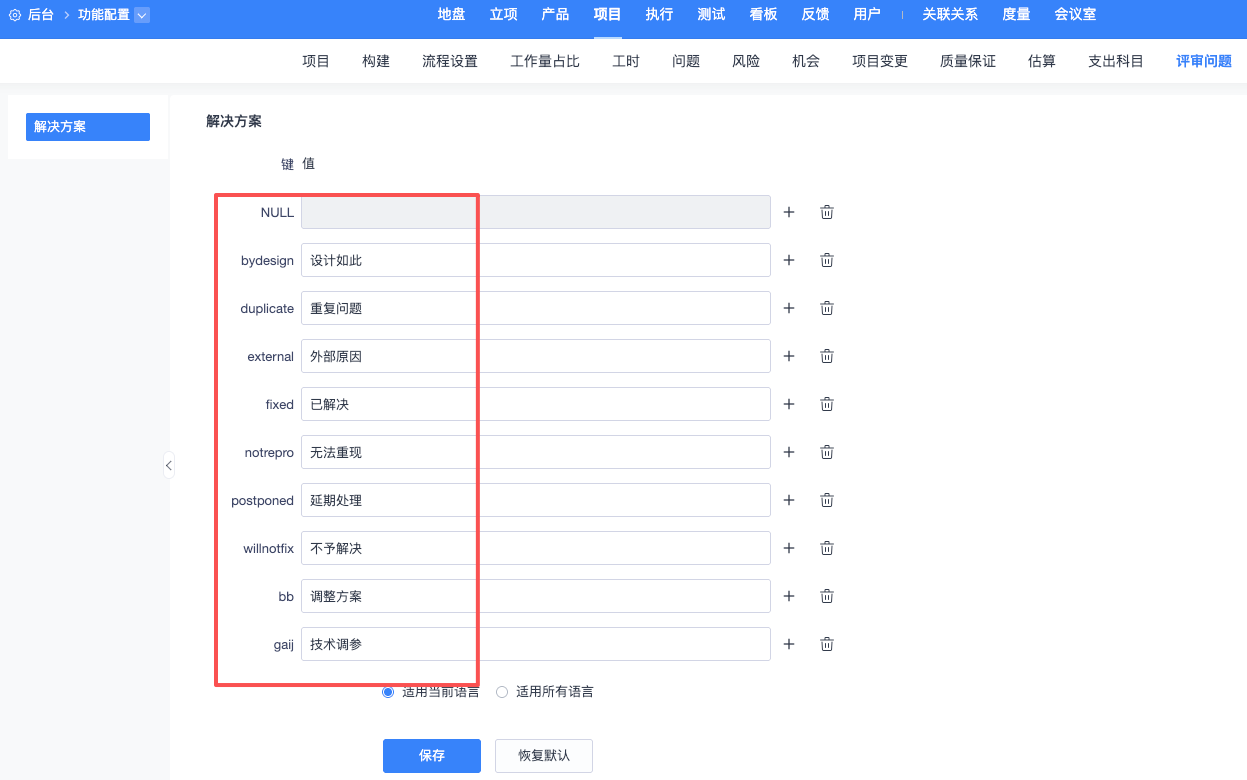Delete the postponed row
This screenshot has width=1247, height=780.
[x=827, y=500]
